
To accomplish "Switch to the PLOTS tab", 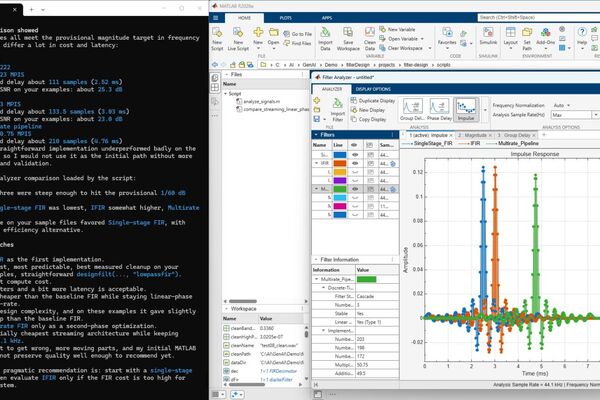I will 285,18.
